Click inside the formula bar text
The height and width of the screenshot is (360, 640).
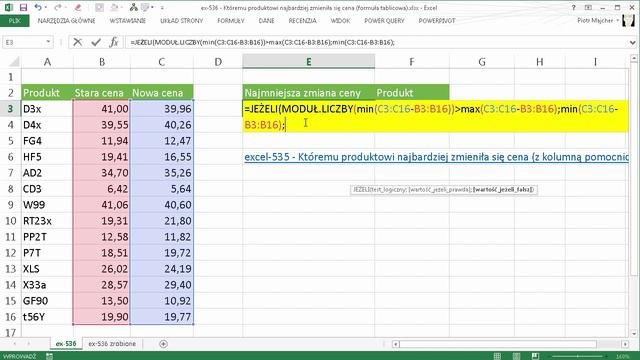pyautogui.click(x=262, y=42)
